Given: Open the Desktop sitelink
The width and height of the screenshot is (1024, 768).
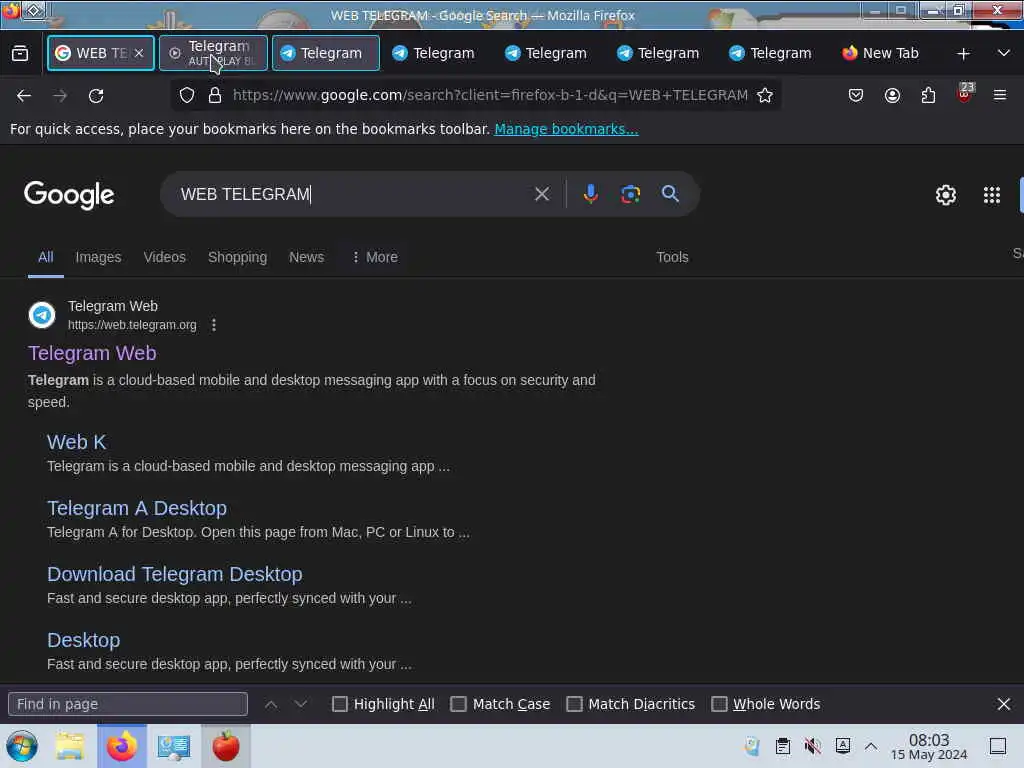Looking at the screenshot, I should [x=84, y=640].
